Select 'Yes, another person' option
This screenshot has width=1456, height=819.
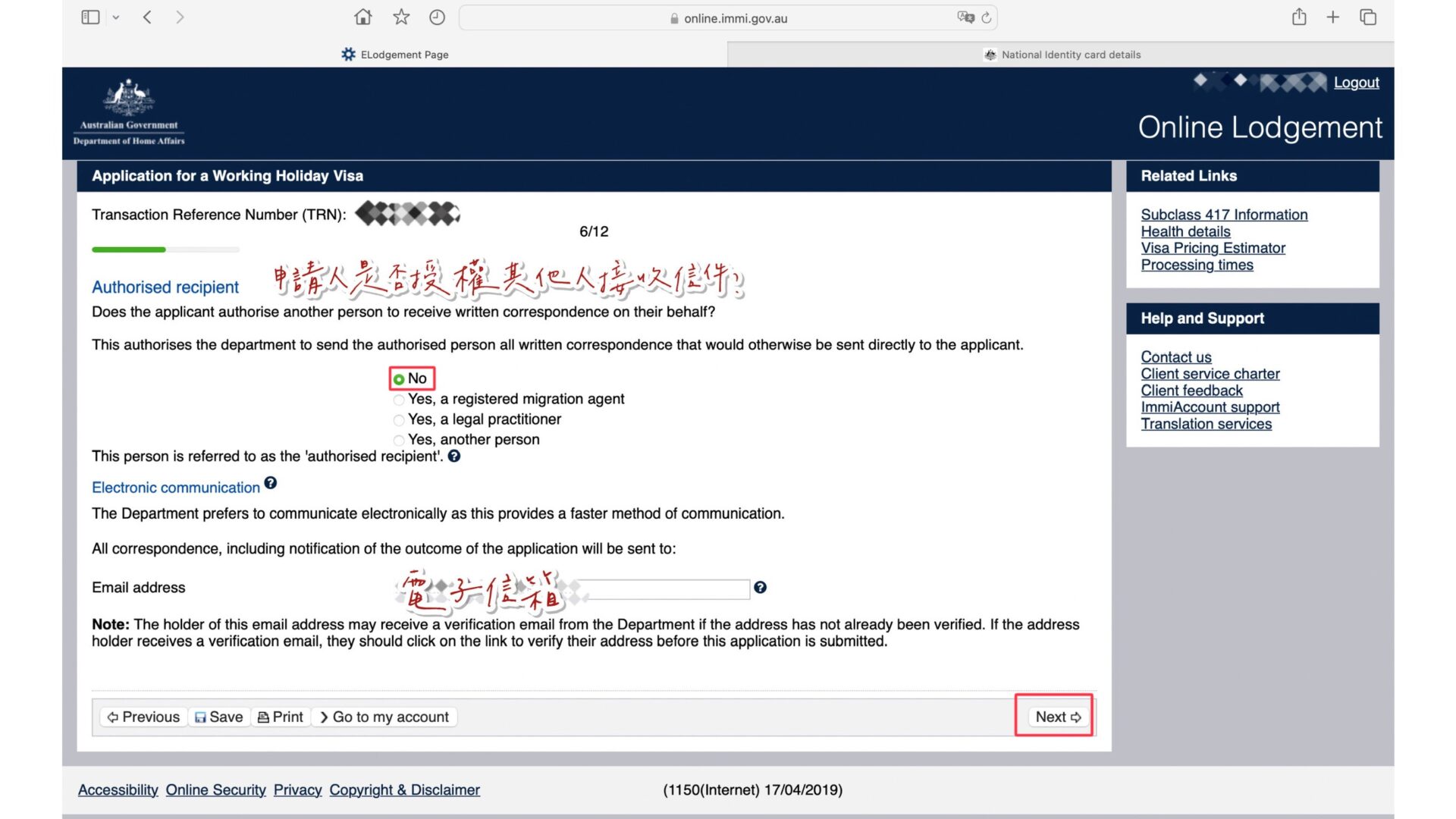click(x=399, y=441)
